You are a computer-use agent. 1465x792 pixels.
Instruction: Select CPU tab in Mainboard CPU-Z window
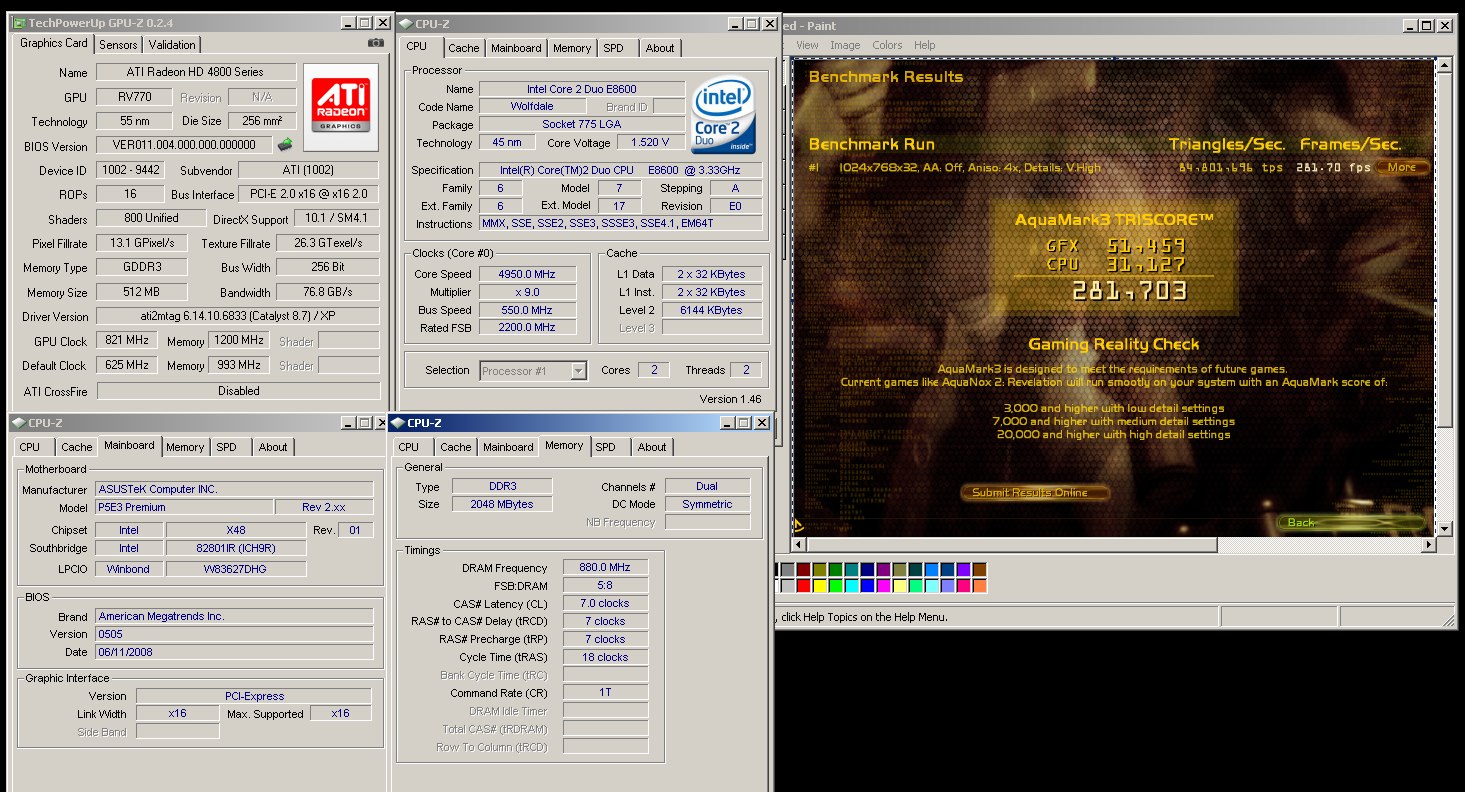[x=30, y=447]
